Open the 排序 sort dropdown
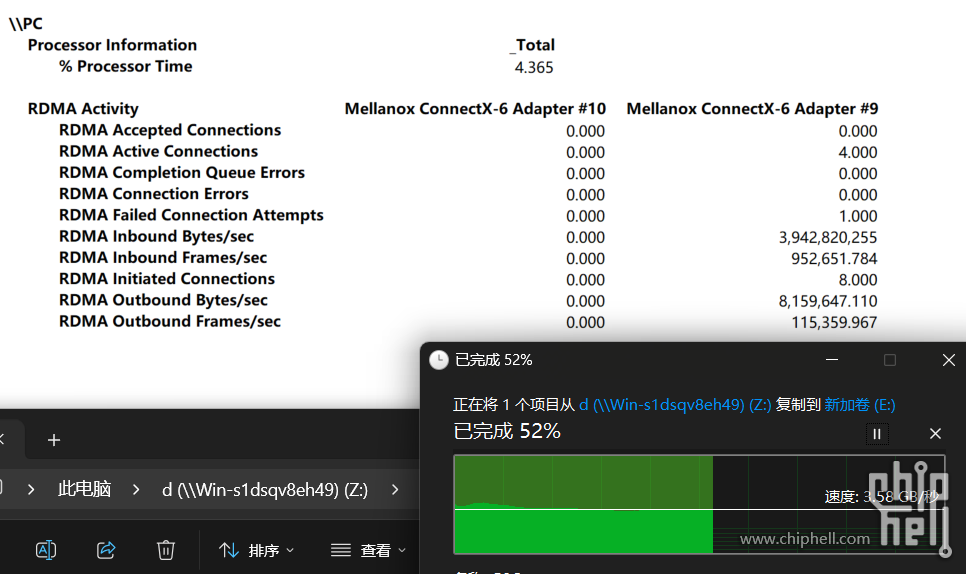The image size is (966, 574). pyautogui.click(x=256, y=550)
